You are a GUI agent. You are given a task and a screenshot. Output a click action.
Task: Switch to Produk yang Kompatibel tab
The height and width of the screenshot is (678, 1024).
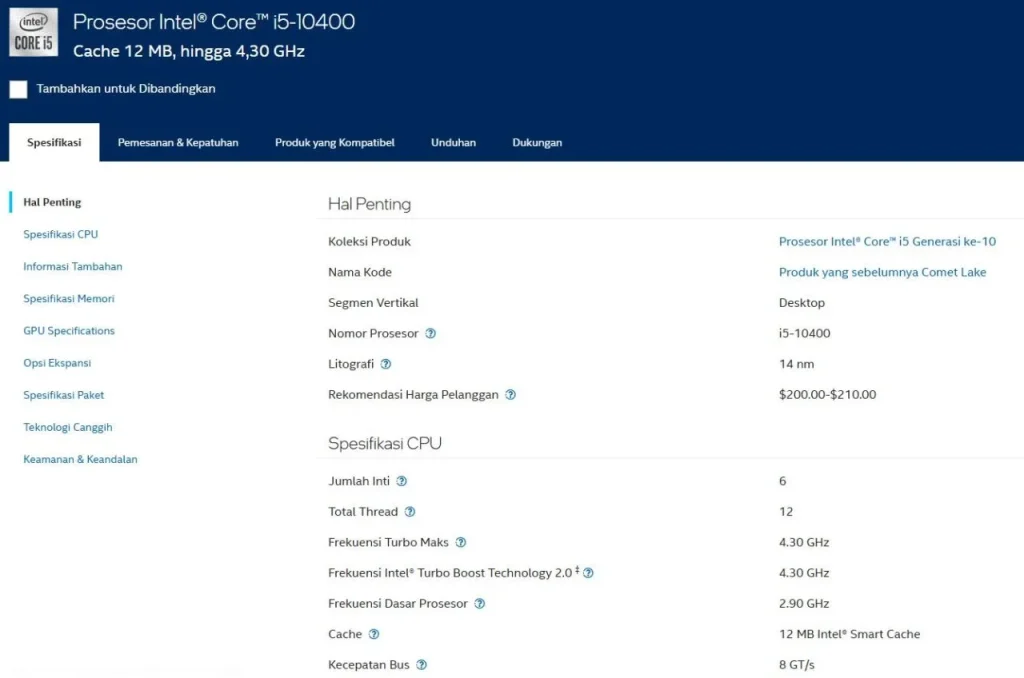coord(335,142)
